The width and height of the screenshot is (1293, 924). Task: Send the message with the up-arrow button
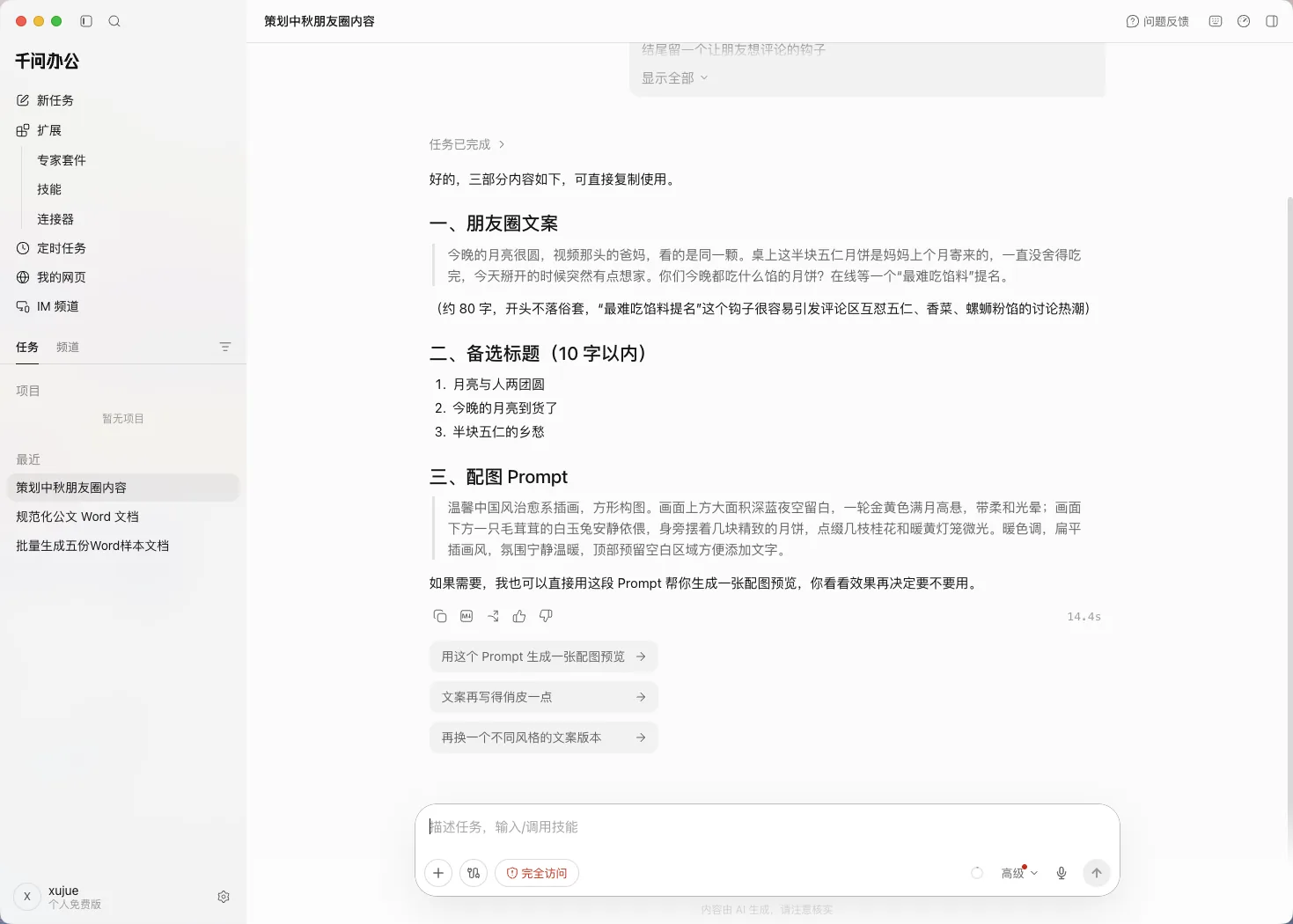click(1097, 873)
